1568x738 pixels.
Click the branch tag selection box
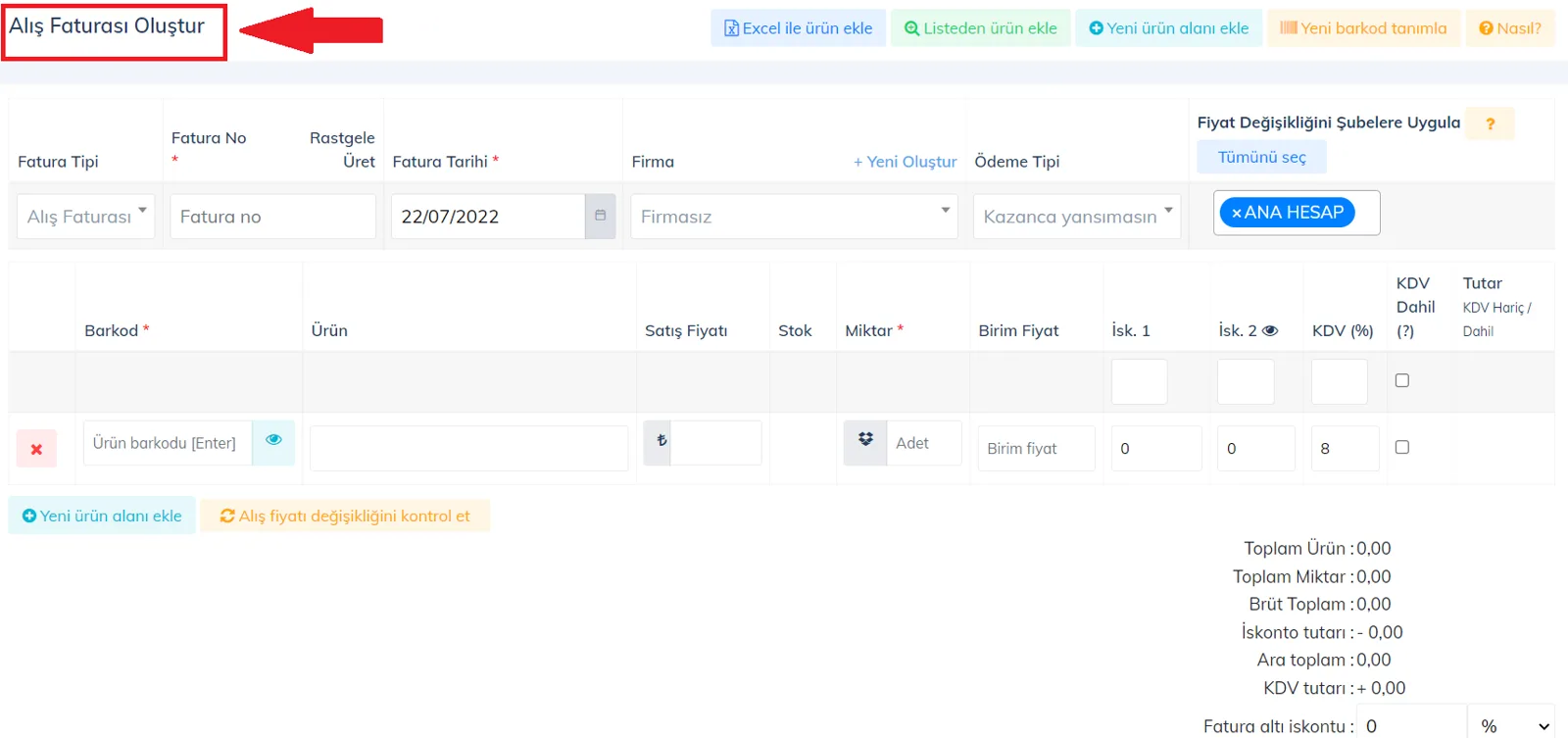[1297, 213]
